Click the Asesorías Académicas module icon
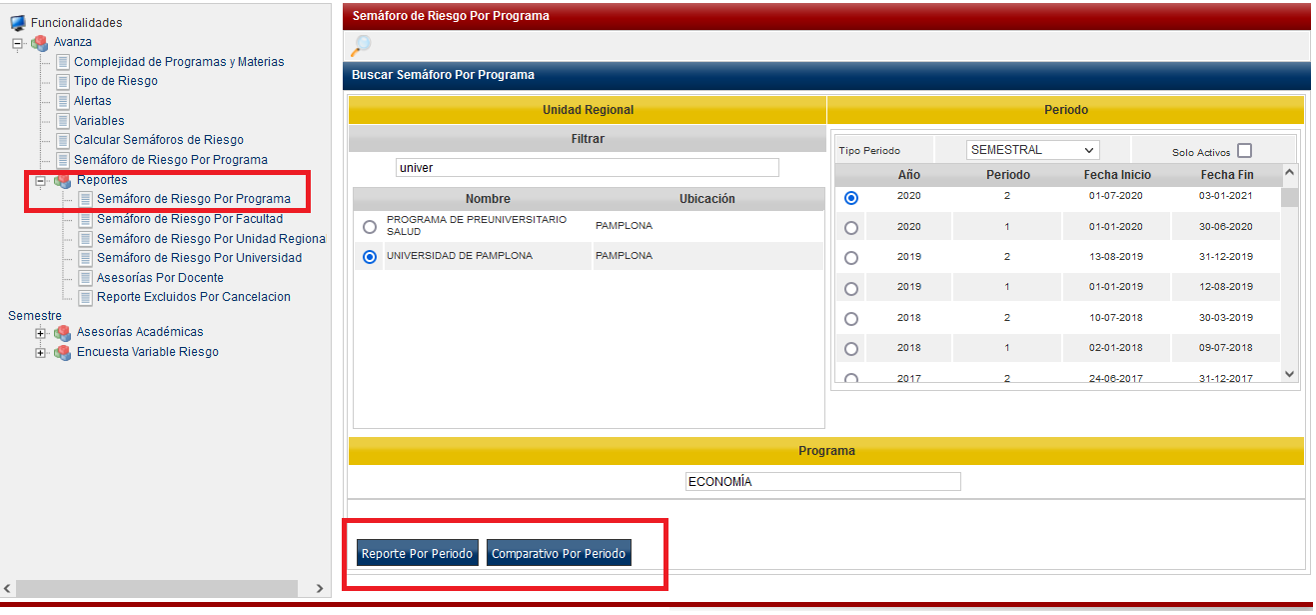Screen dimensions: 1316x615 click(63, 332)
